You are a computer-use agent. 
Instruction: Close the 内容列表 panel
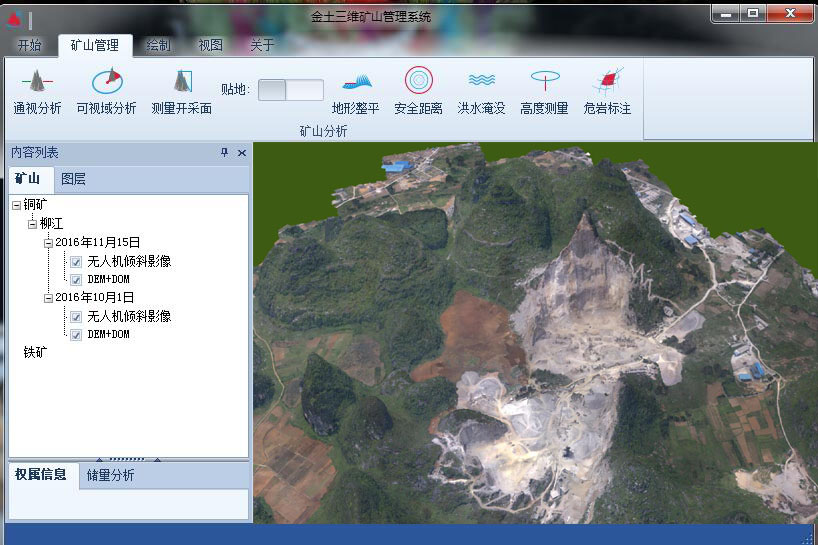pos(242,153)
